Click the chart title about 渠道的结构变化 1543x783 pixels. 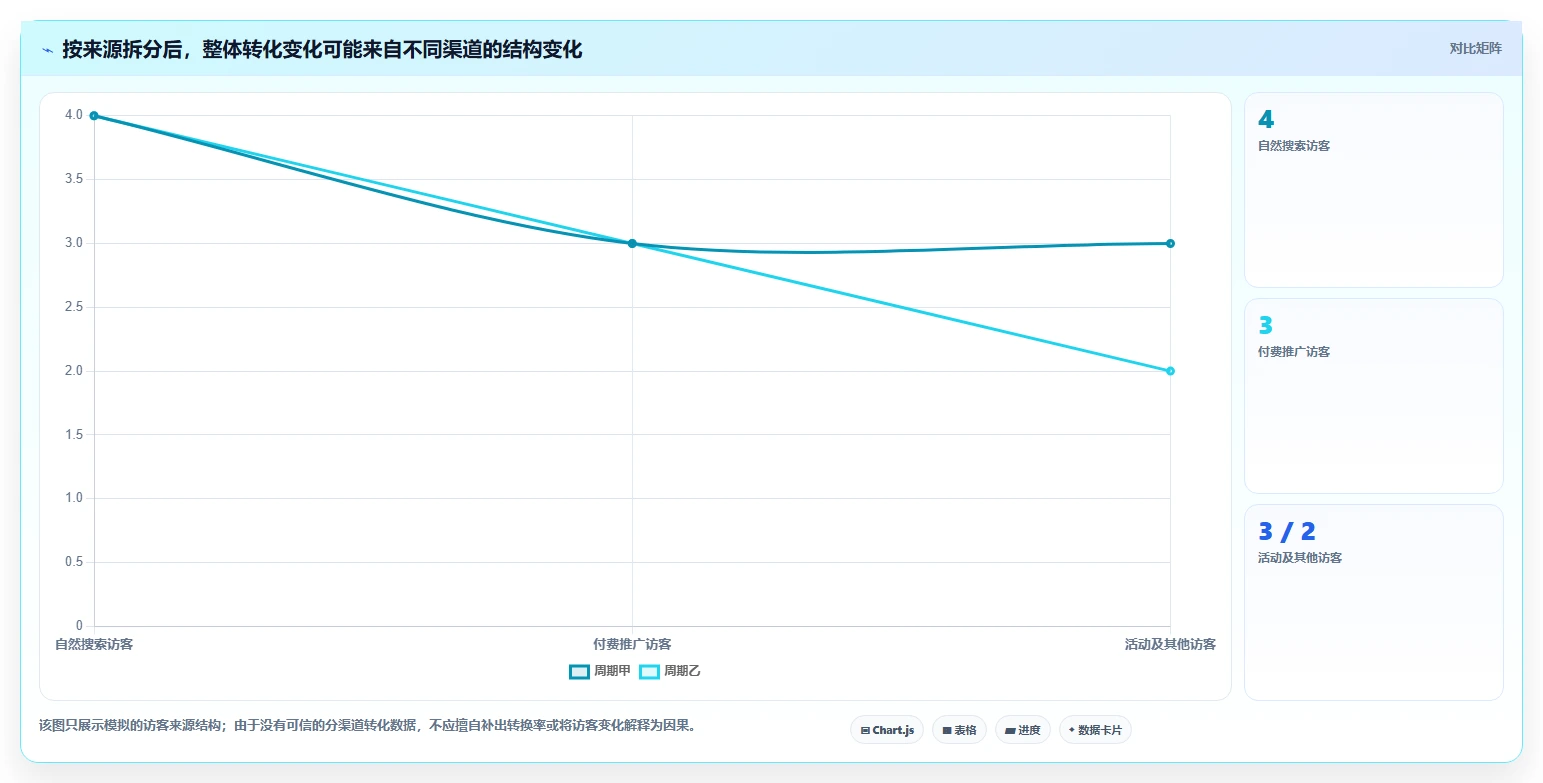[x=322, y=50]
